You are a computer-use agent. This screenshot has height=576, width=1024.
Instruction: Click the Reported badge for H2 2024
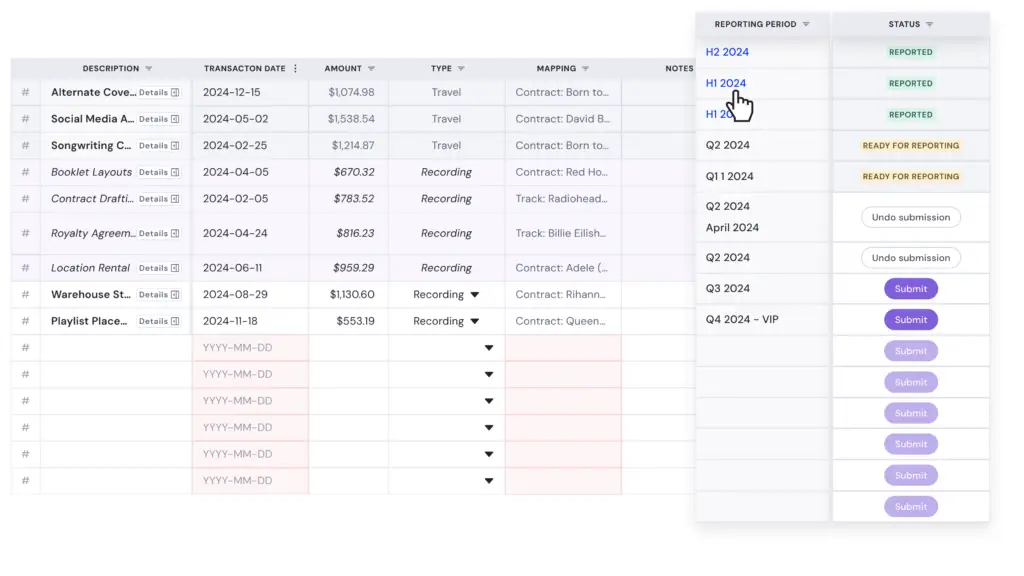[910, 52]
